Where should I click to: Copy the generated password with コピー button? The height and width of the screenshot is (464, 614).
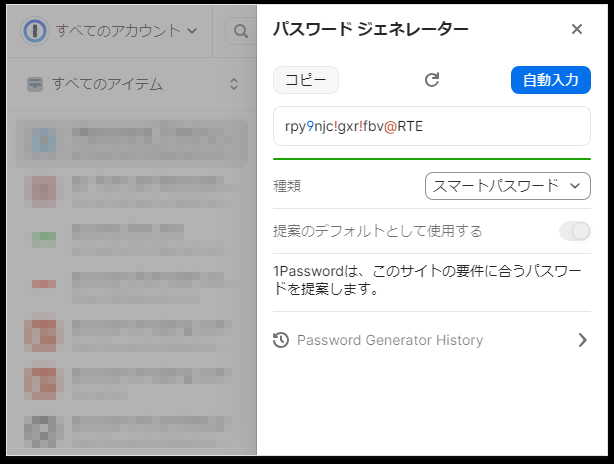(306, 80)
